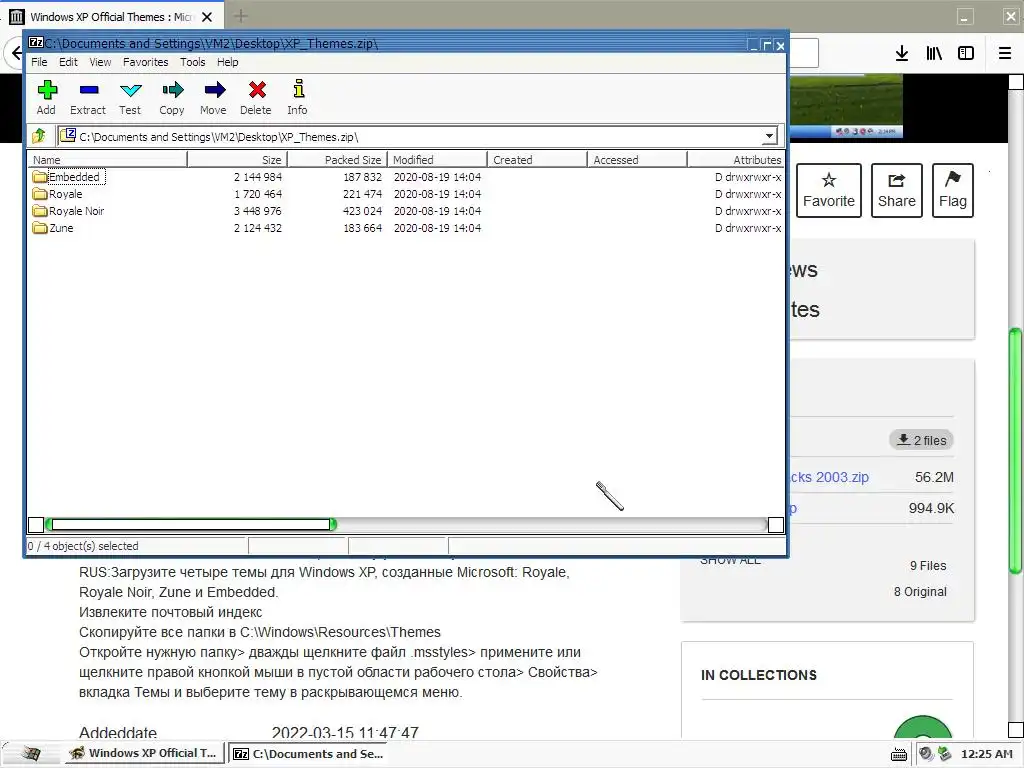Open the View menu in 7-Zip

click(x=100, y=62)
